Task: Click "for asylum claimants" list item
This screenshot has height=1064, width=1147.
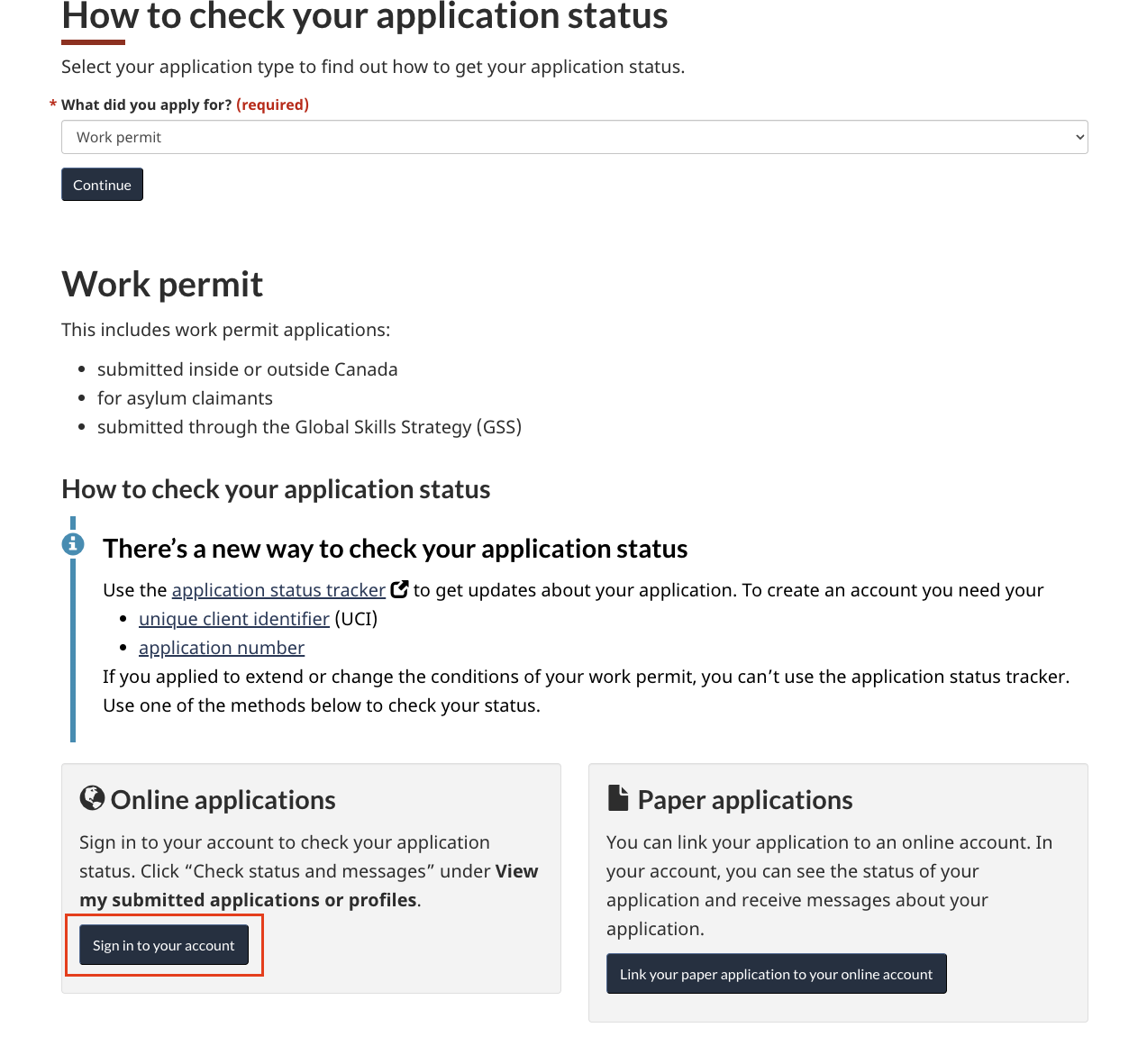Action: 185,398
